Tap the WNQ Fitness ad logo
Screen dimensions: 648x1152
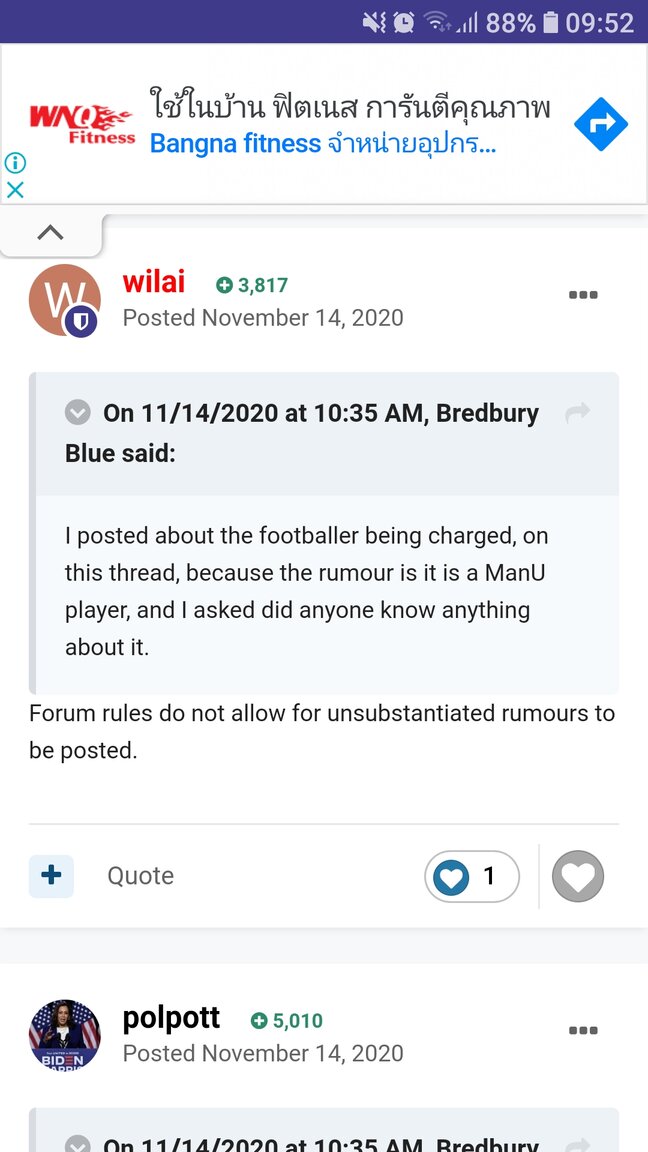point(81,124)
